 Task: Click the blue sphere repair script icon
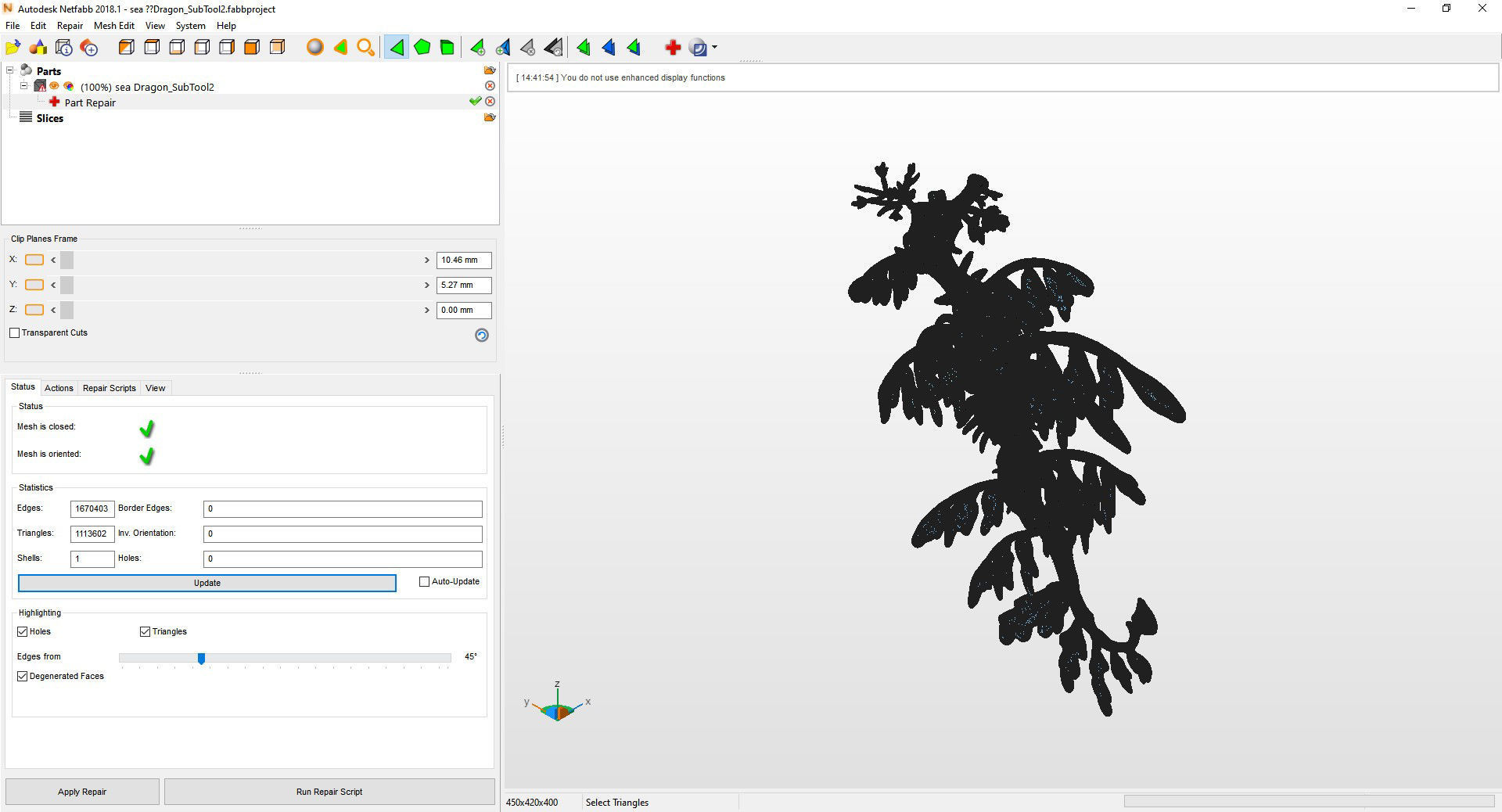point(699,48)
